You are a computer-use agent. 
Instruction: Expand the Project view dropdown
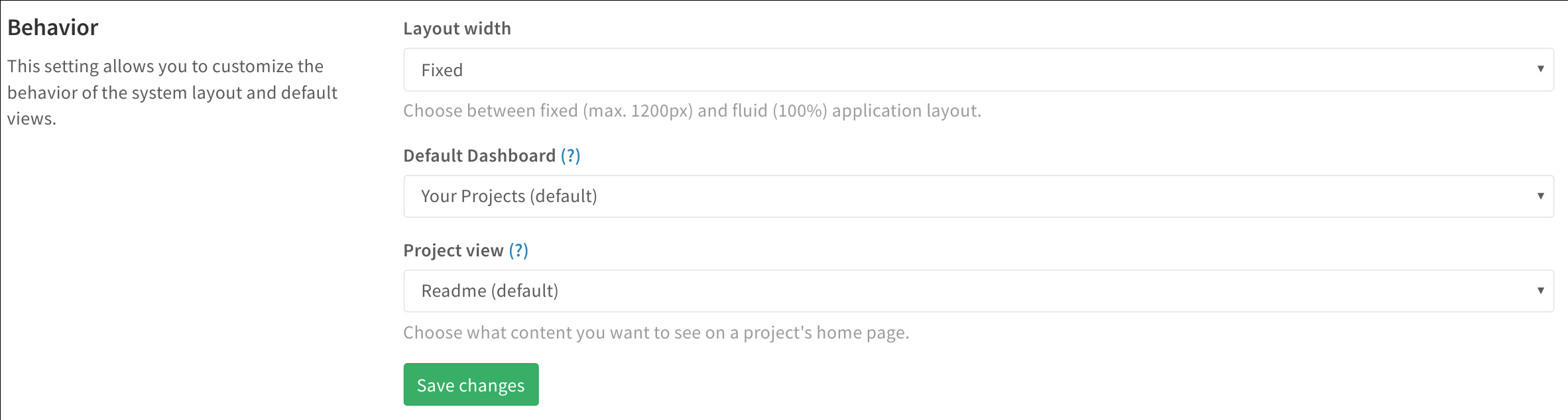pos(978,291)
